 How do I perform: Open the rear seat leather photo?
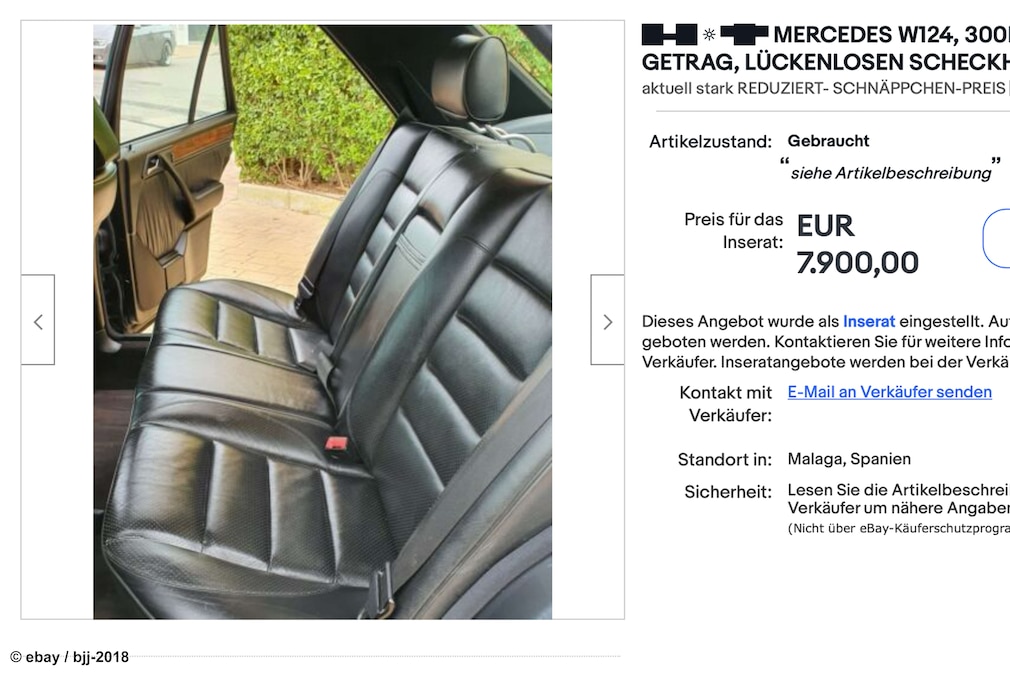(323, 322)
